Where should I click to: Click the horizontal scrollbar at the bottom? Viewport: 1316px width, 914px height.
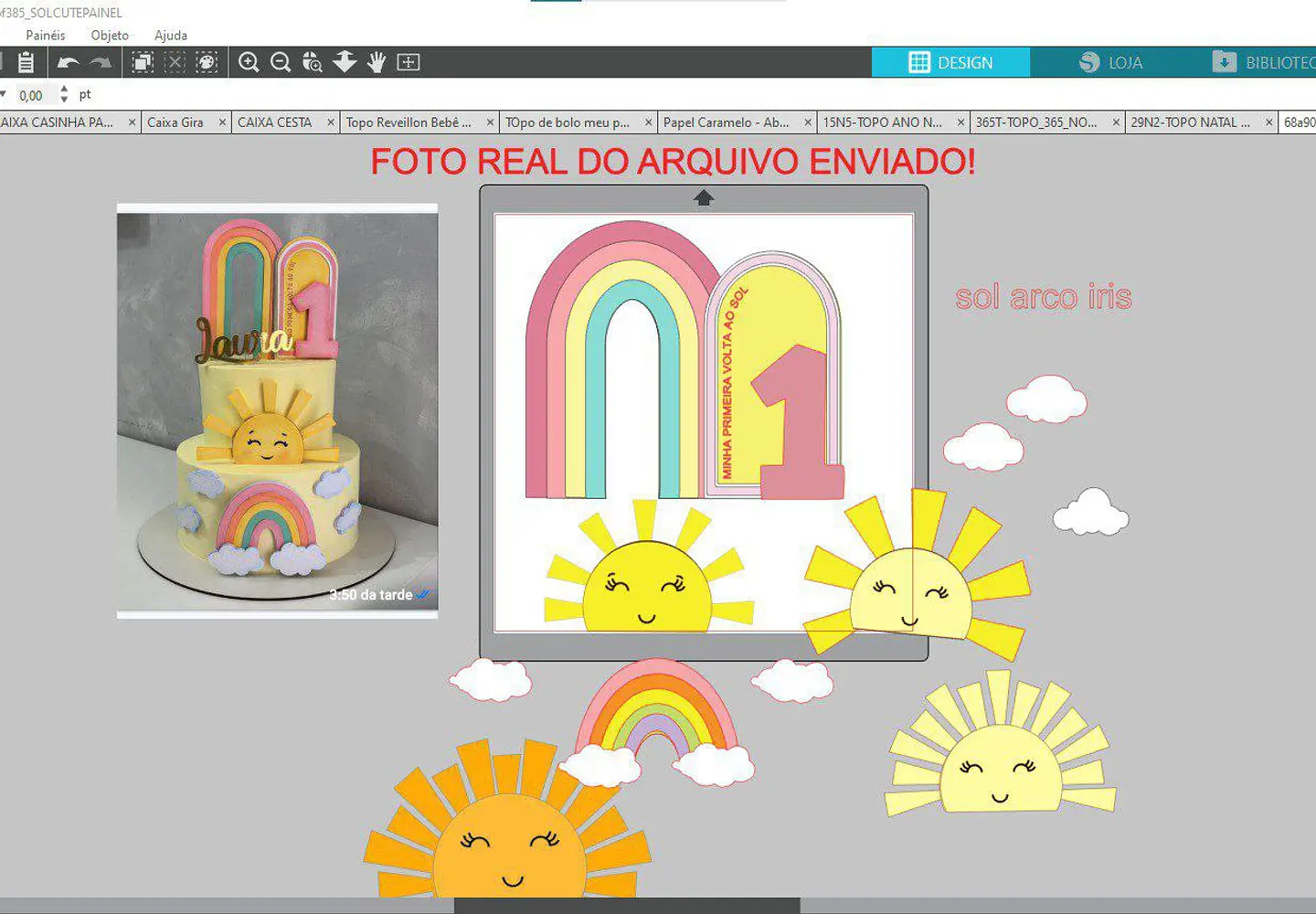(627, 905)
